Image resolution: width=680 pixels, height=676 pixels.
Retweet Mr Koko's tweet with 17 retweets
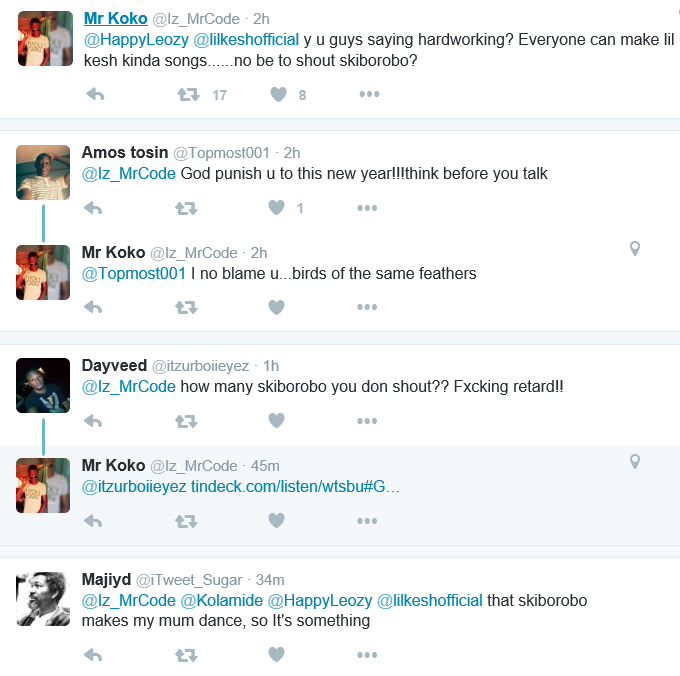[187, 95]
